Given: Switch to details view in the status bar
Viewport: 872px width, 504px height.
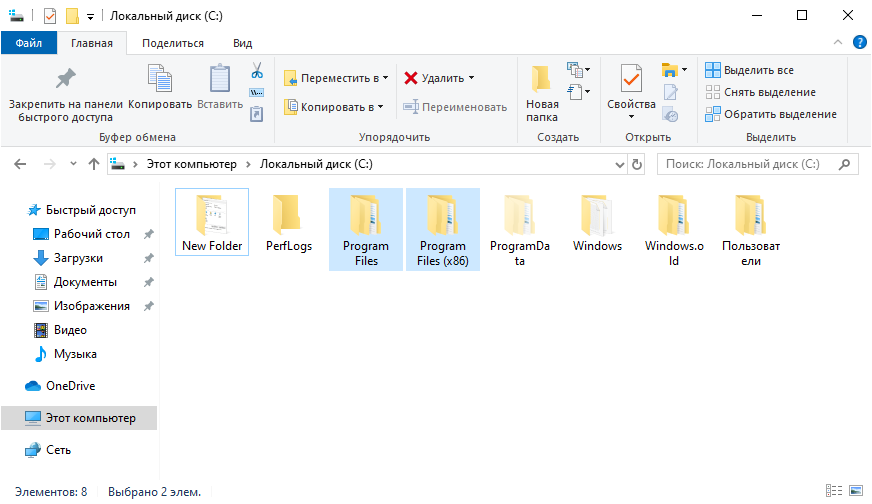Looking at the screenshot, I should [835, 492].
